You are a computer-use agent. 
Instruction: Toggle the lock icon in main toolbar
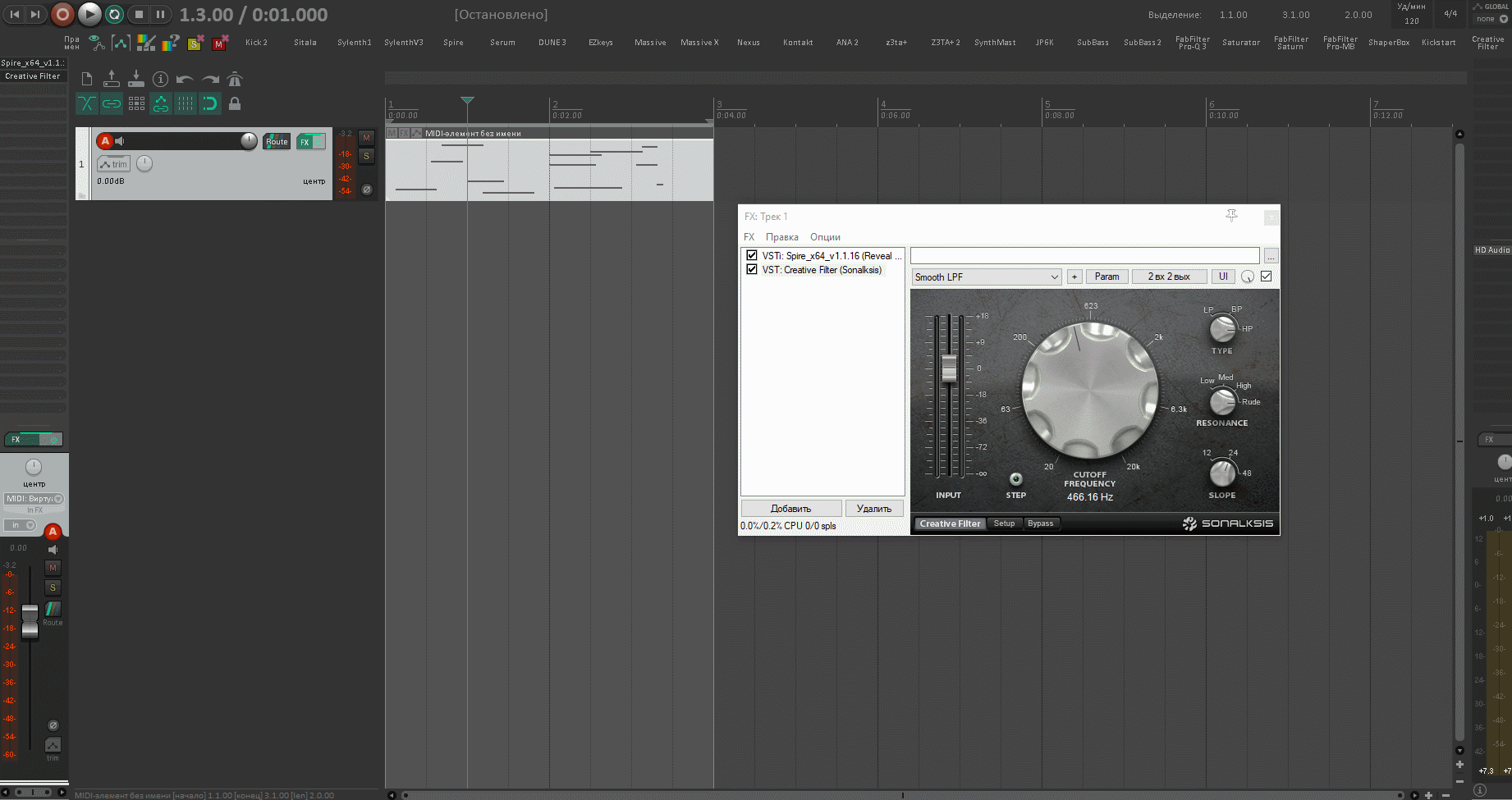tap(235, 103)
